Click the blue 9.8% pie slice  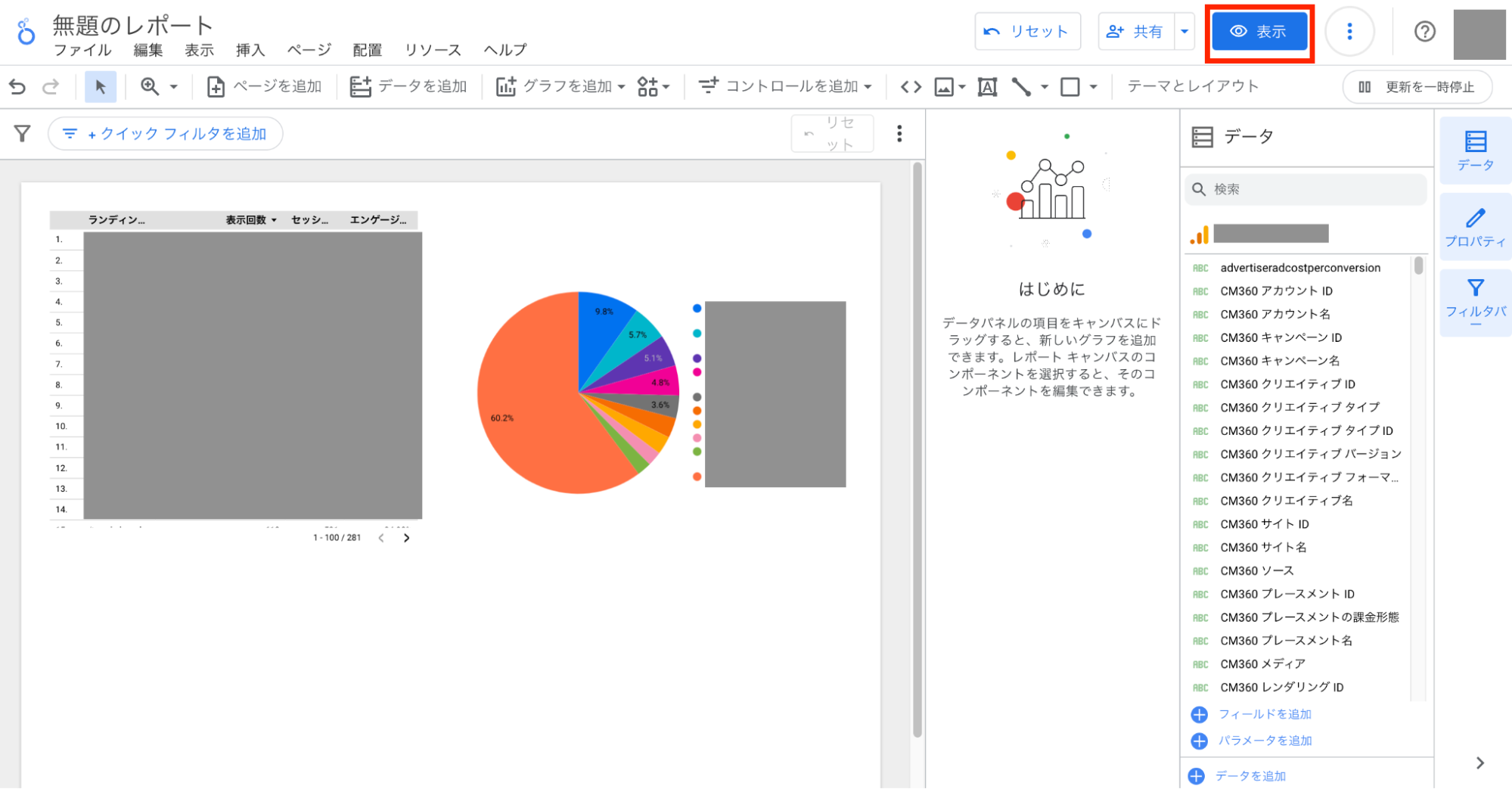pos(601,325)
